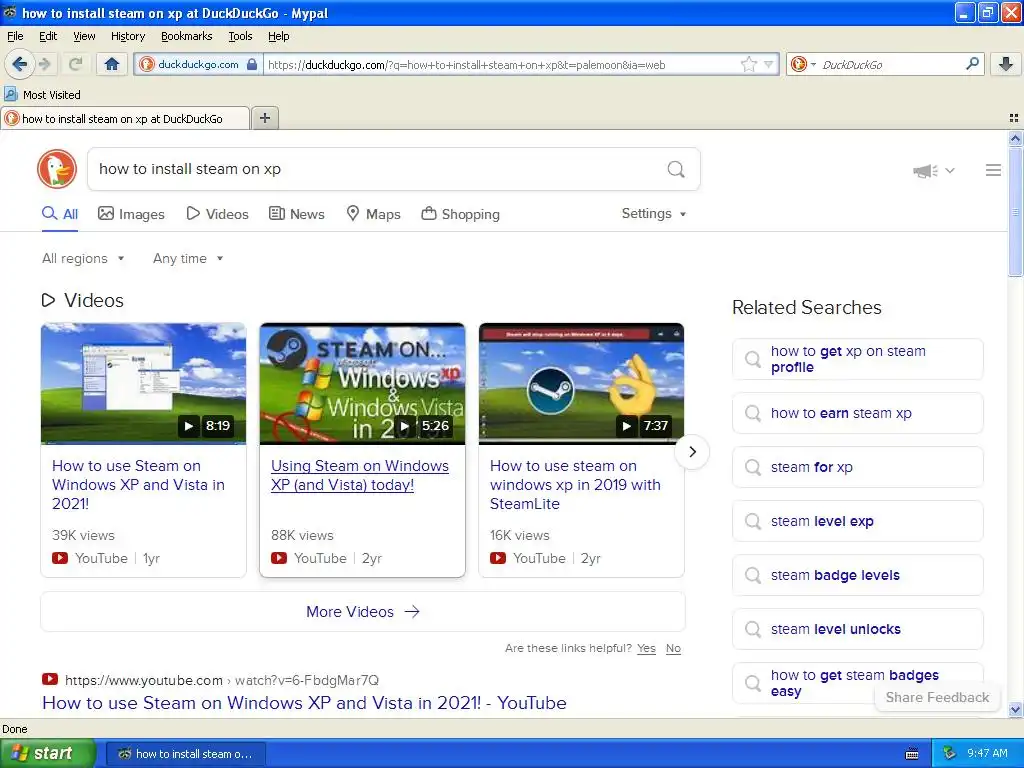Screen dimensions: 1024x768
Task: Open 'How to use Steam on Windows XP and Vista in 2021!' card title
Action: [x=138, y=485]
